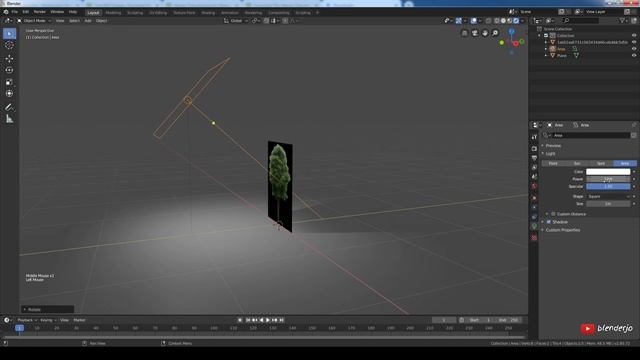
Task: Open the Output properties tab
Action: point(534,158)
